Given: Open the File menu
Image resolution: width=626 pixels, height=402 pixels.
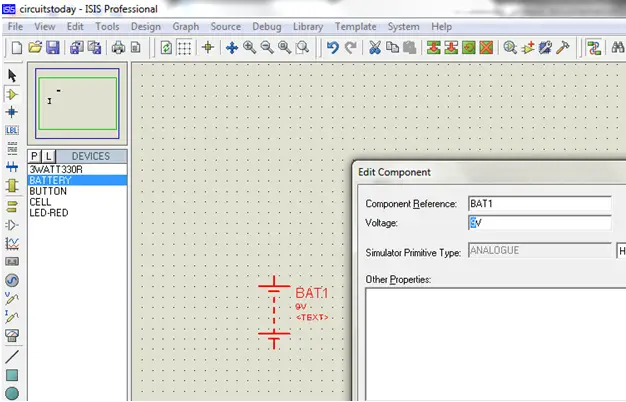Looking at the screenshot, I should 15,27.
